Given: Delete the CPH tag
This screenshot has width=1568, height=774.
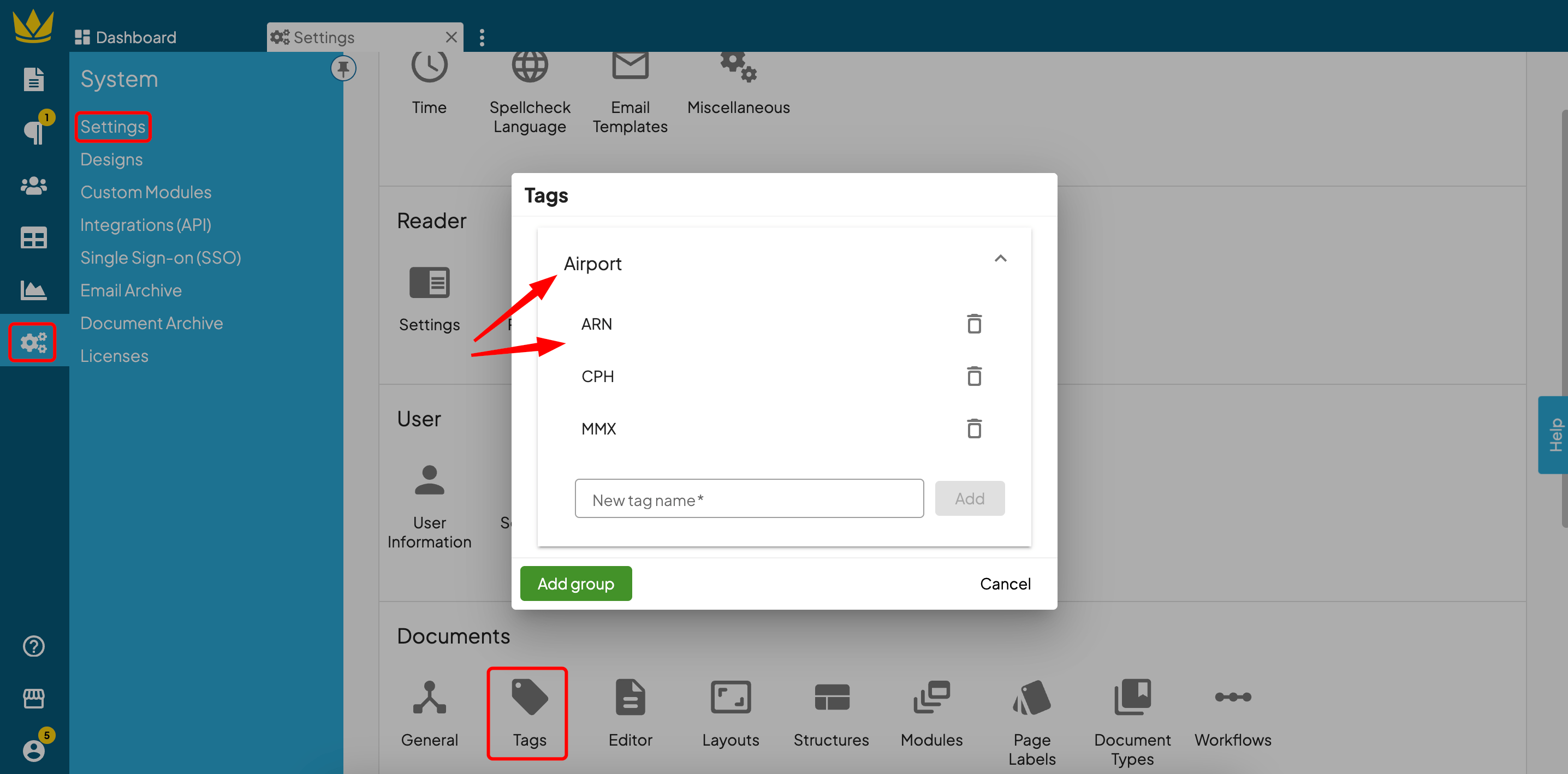Looking at the screenshot, I should 974,376.
